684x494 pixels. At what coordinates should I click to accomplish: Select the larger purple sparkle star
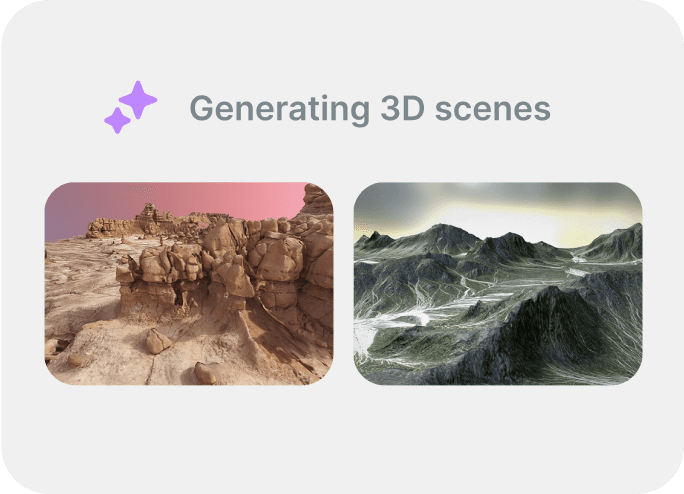click(138, 100)
